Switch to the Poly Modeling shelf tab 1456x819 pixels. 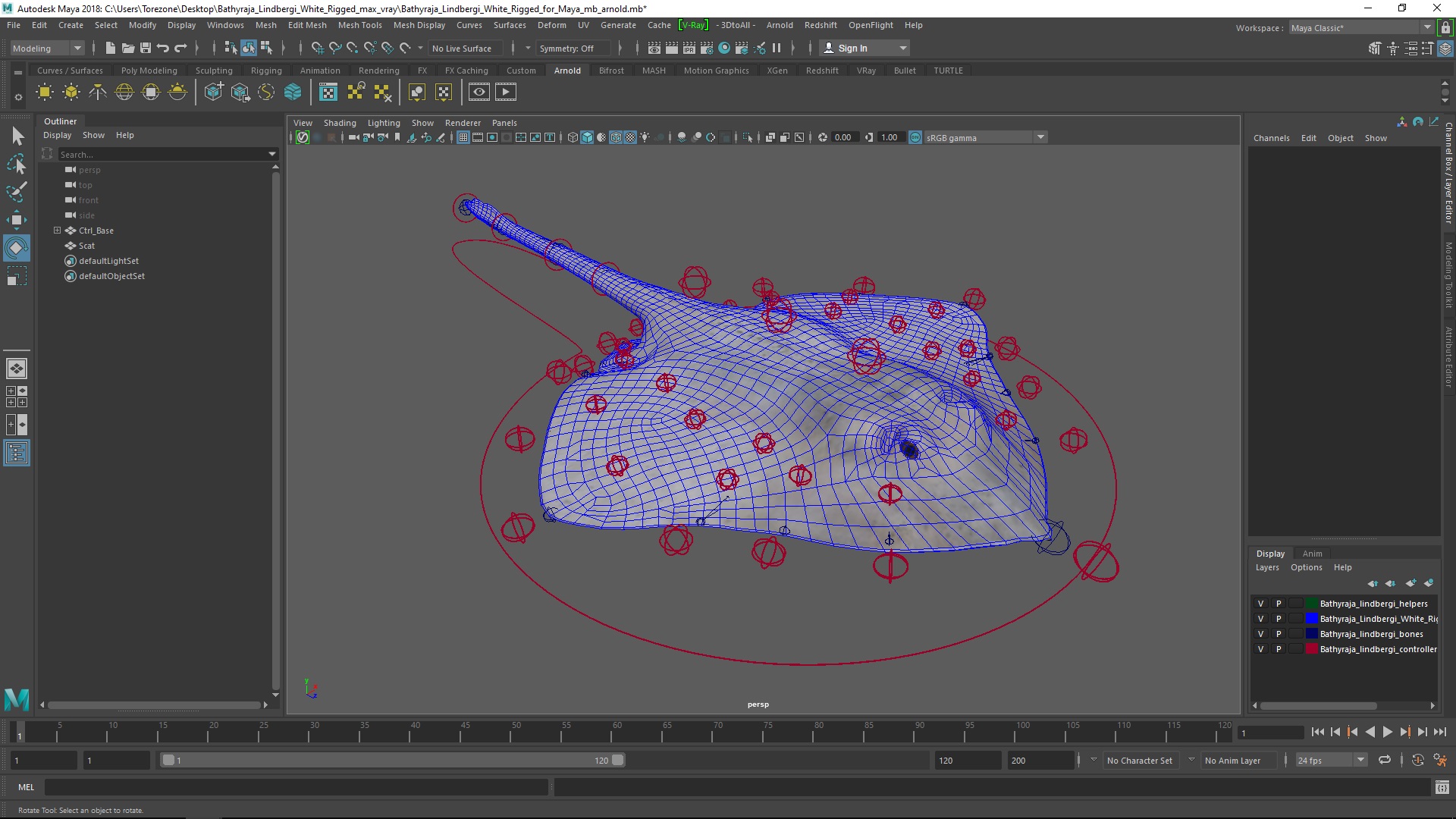point(149,71)
